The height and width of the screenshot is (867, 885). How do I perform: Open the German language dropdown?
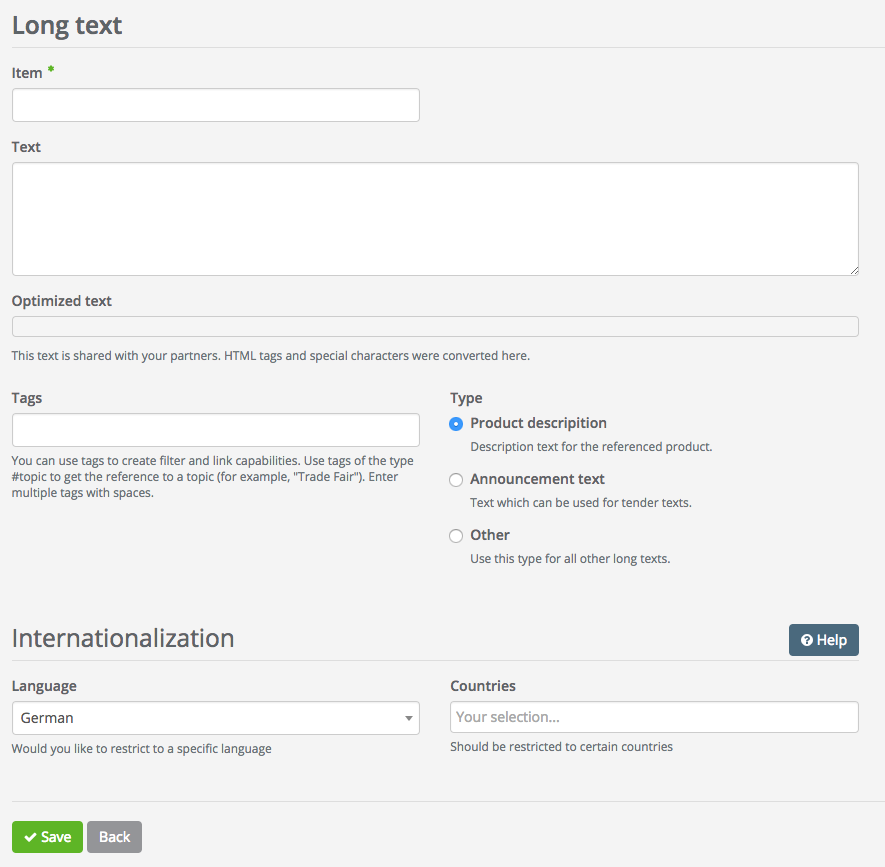tap(215, 718)
